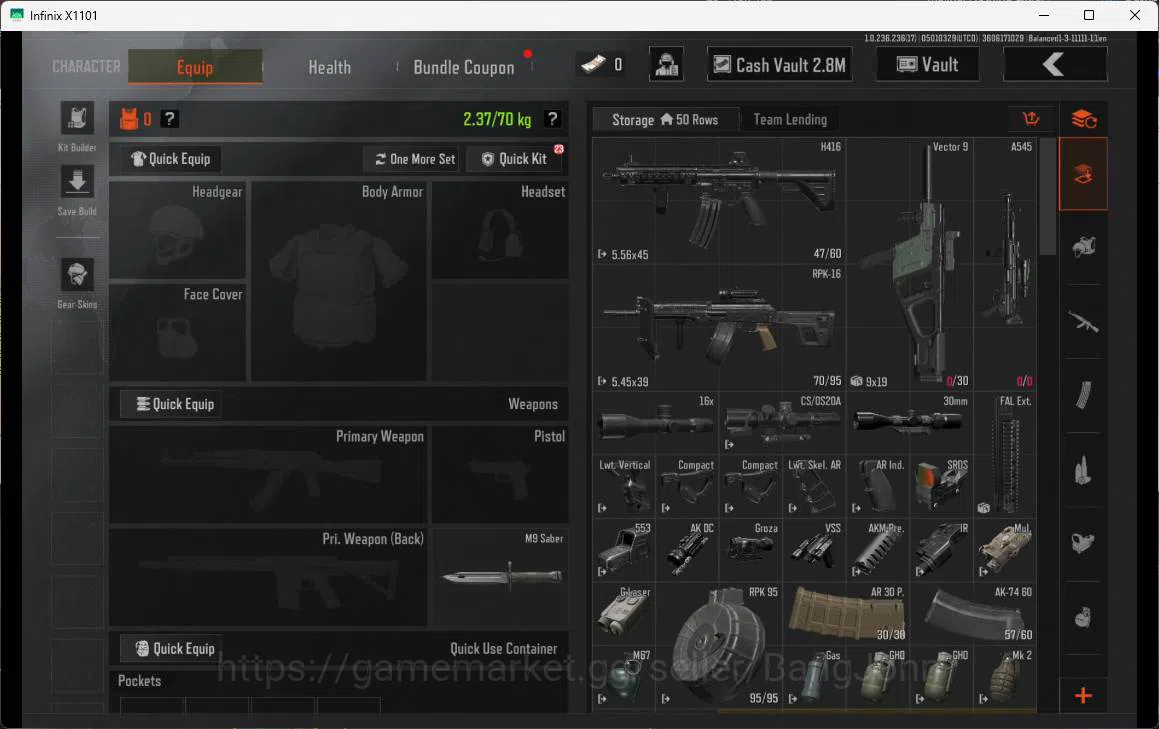This screenshot has height=729, width=1159.
Task: Select the all-items stack filter icon
Action: click(x=1084, y=119)
